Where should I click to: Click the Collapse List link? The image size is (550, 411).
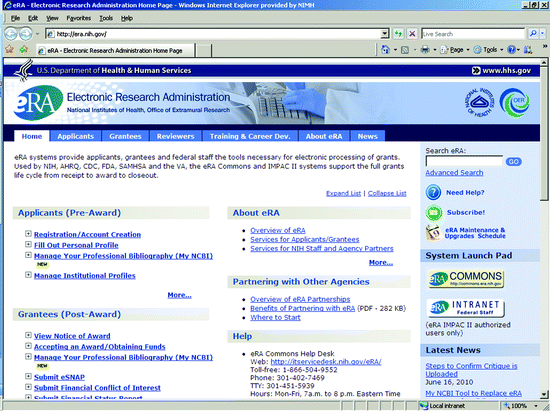(x=387, y=193)
